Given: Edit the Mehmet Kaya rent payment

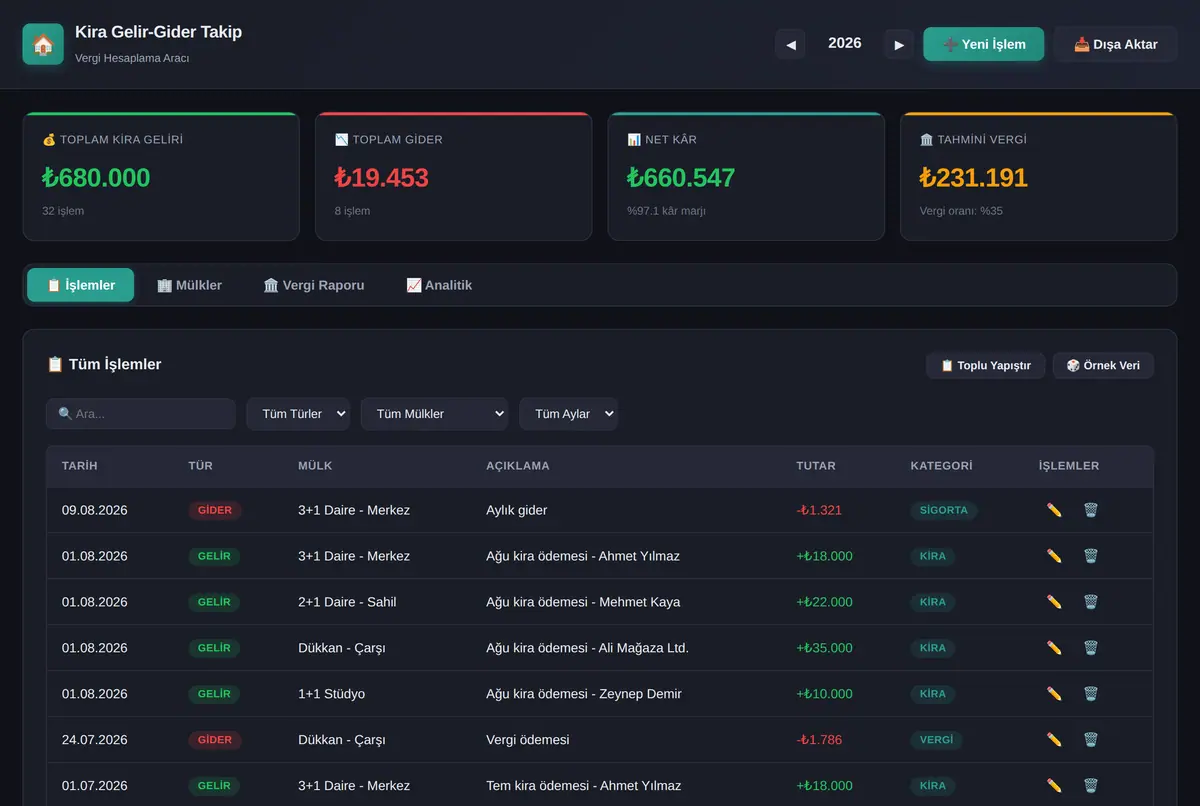Looking at the screenshot, I should click(1054, 602).
